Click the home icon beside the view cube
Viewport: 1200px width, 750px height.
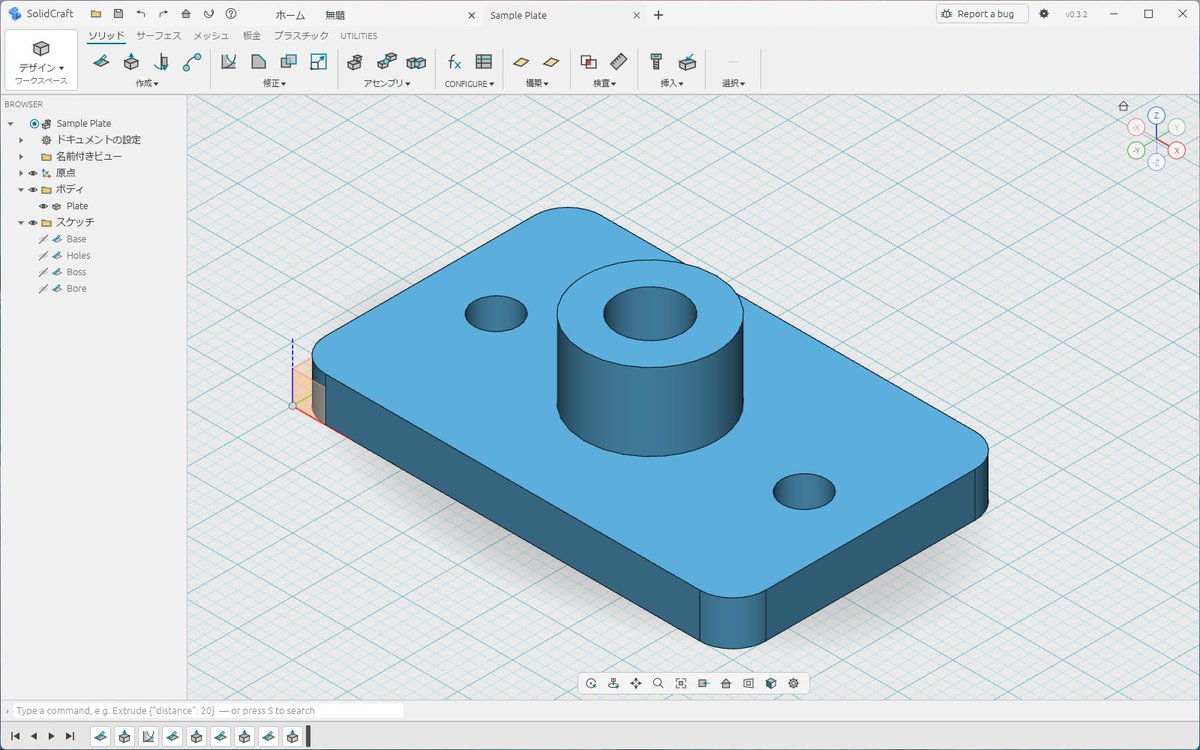1123,106
